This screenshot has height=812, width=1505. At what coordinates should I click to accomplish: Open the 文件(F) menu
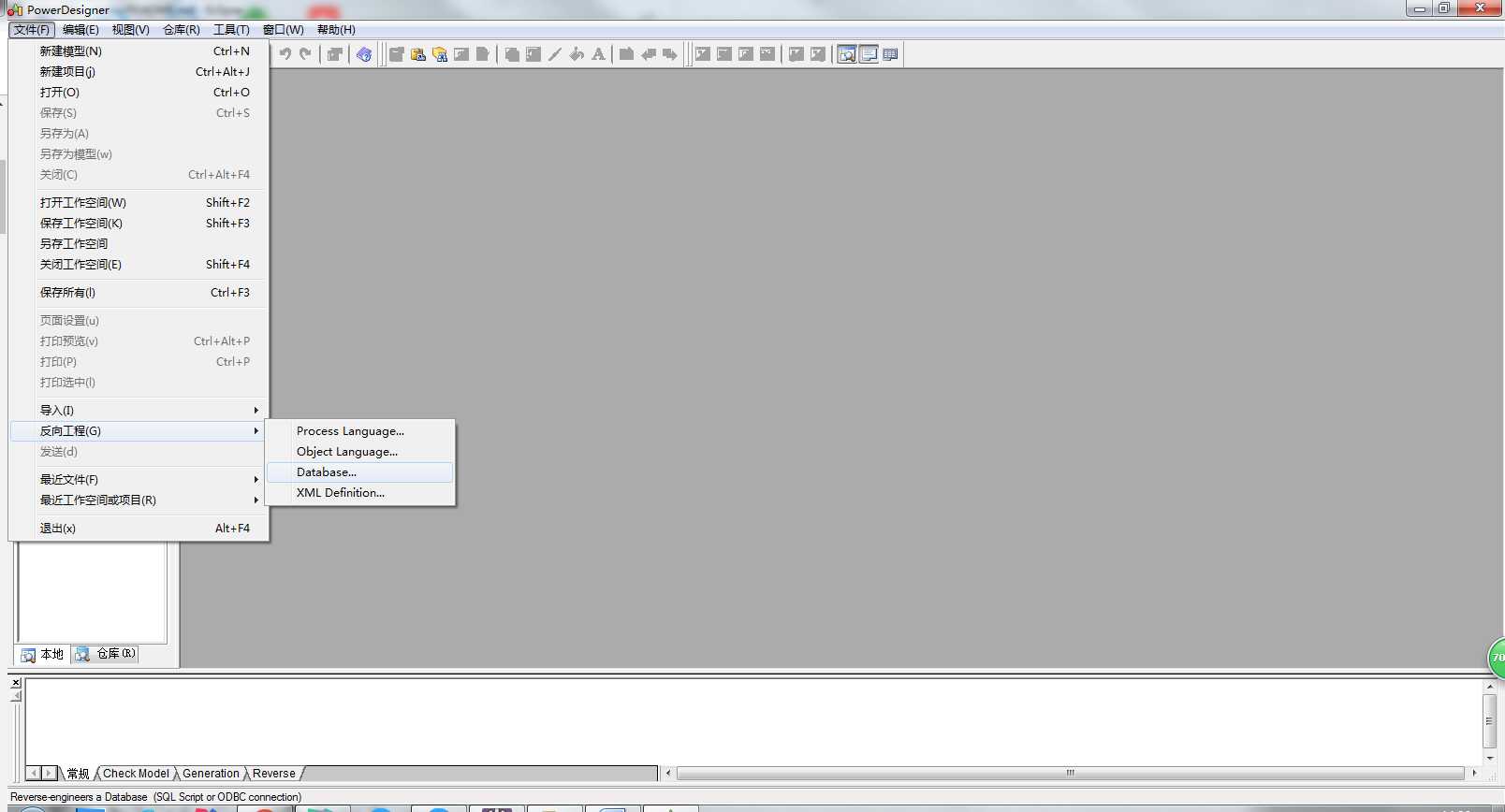(32, 30)
